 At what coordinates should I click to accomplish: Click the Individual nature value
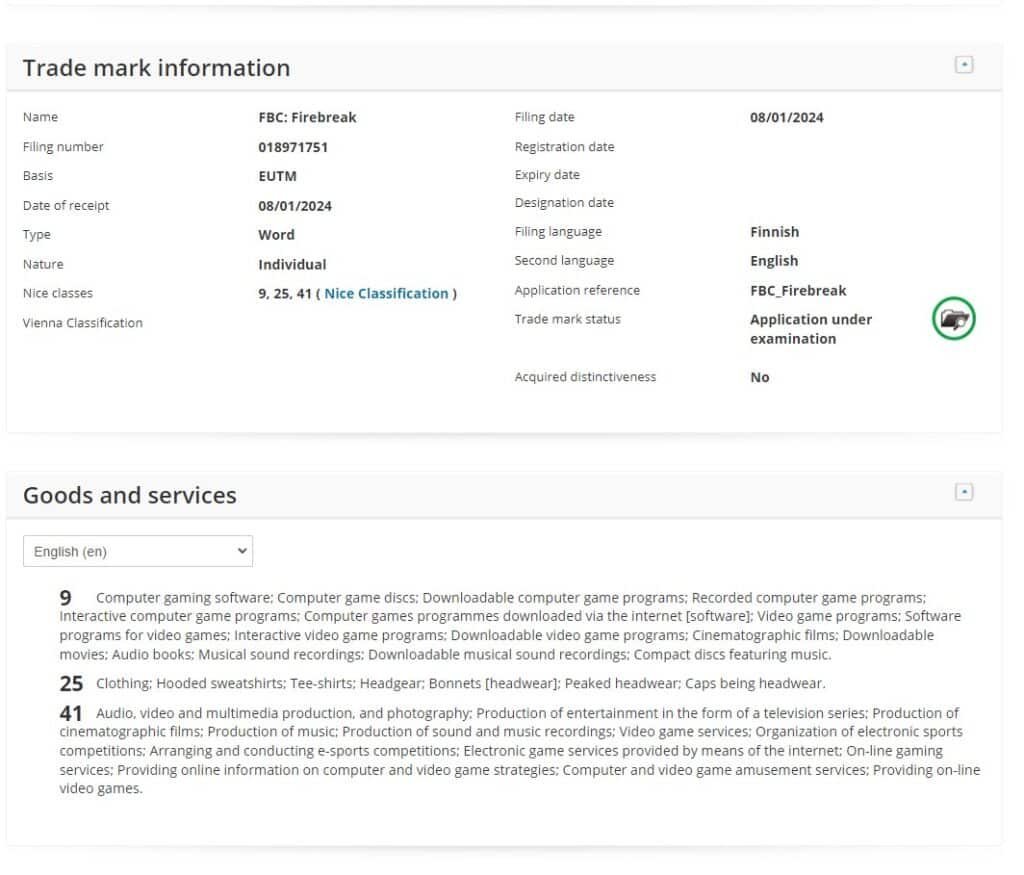click(292, 265)
